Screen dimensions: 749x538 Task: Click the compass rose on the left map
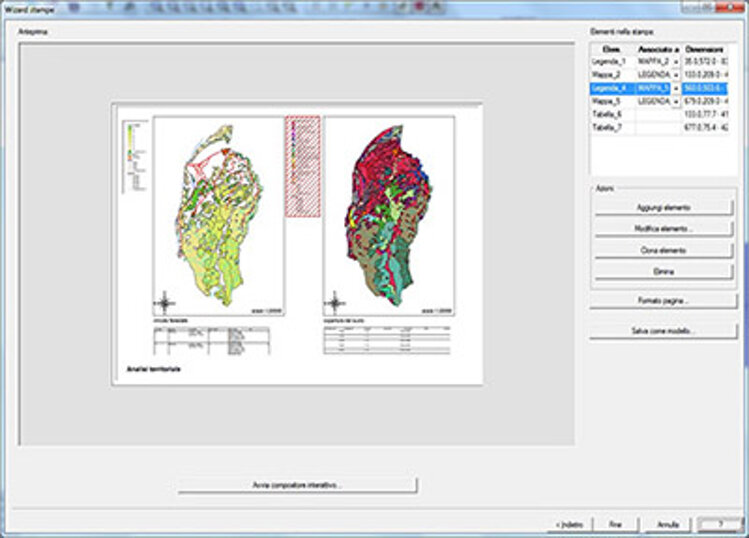click(x=166, y=303)
